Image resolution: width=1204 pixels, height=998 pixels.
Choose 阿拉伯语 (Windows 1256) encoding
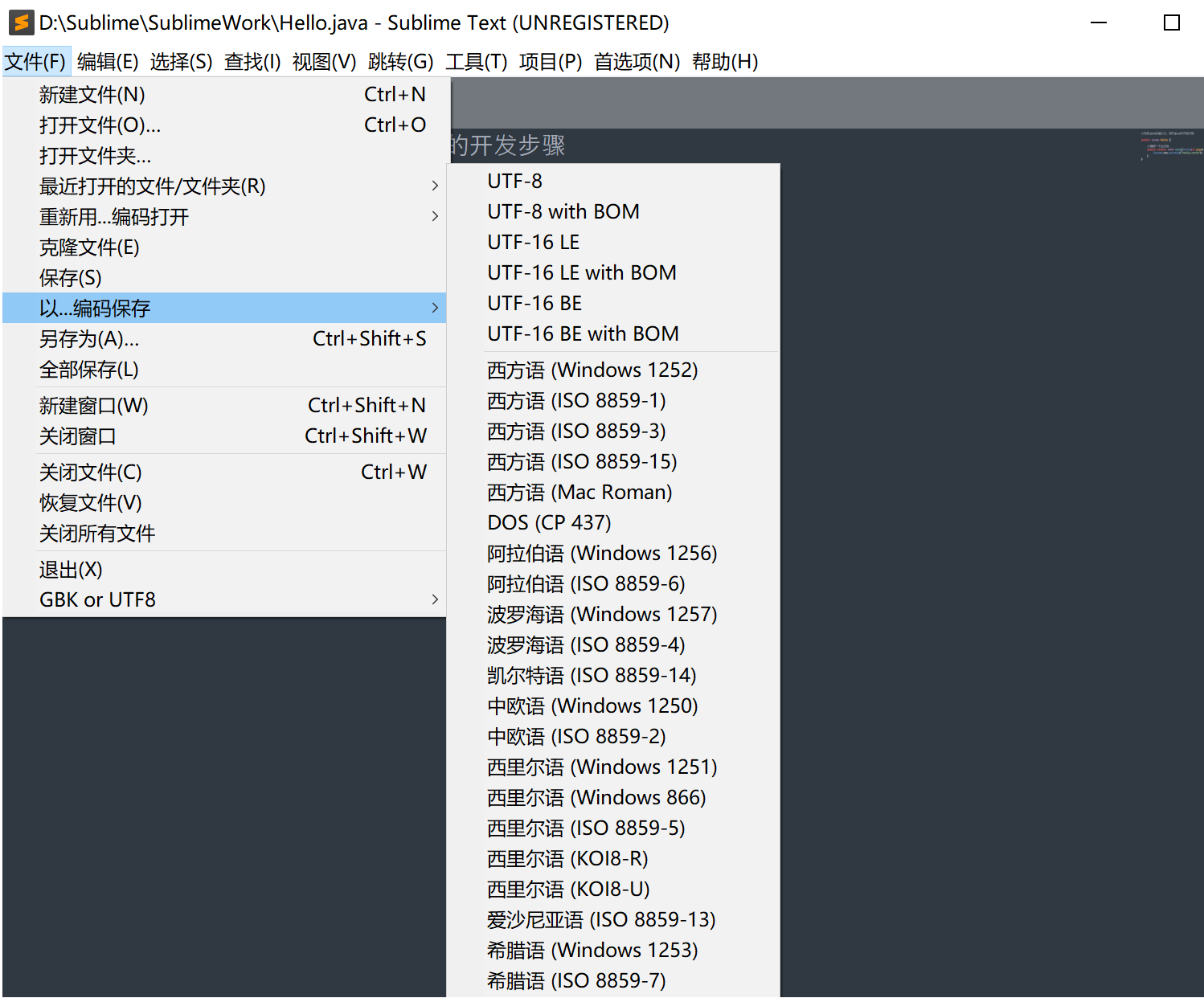[613, 554]
